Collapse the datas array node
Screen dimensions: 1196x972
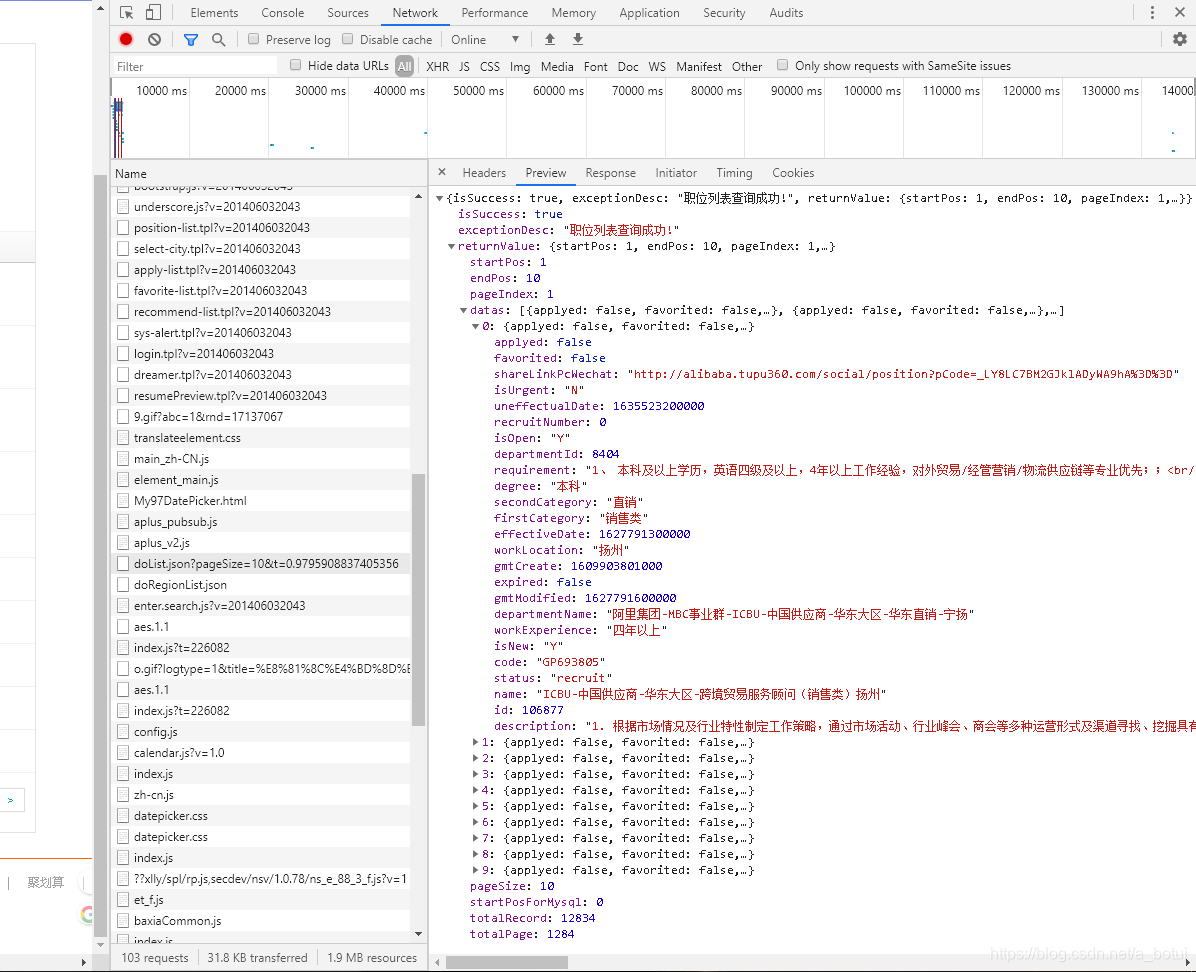463,311
